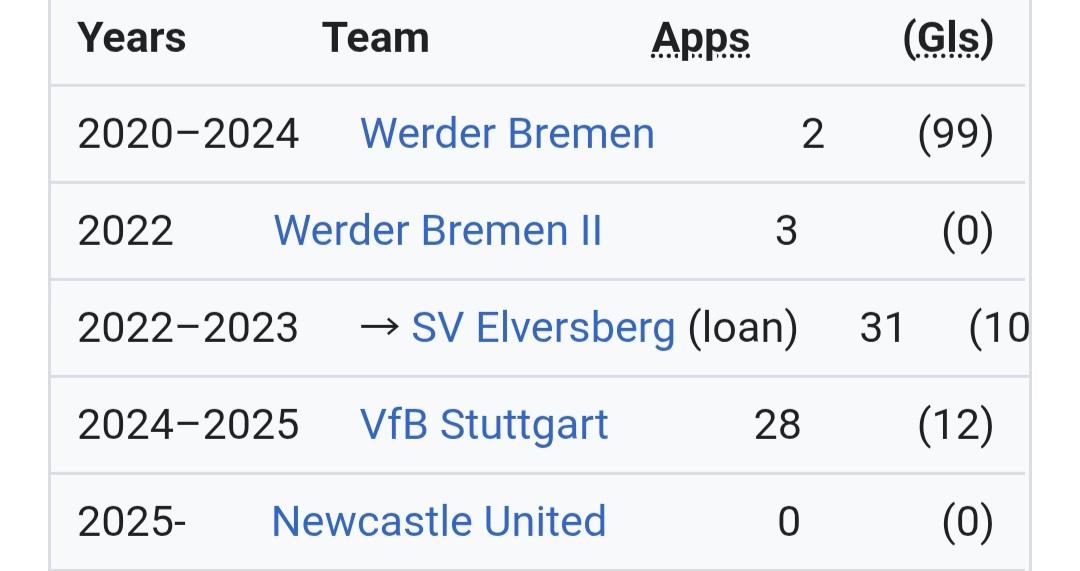1080x571 pixels.
Task: Select the 2022–2023 loan years cell
Action: tap(188, 328)
